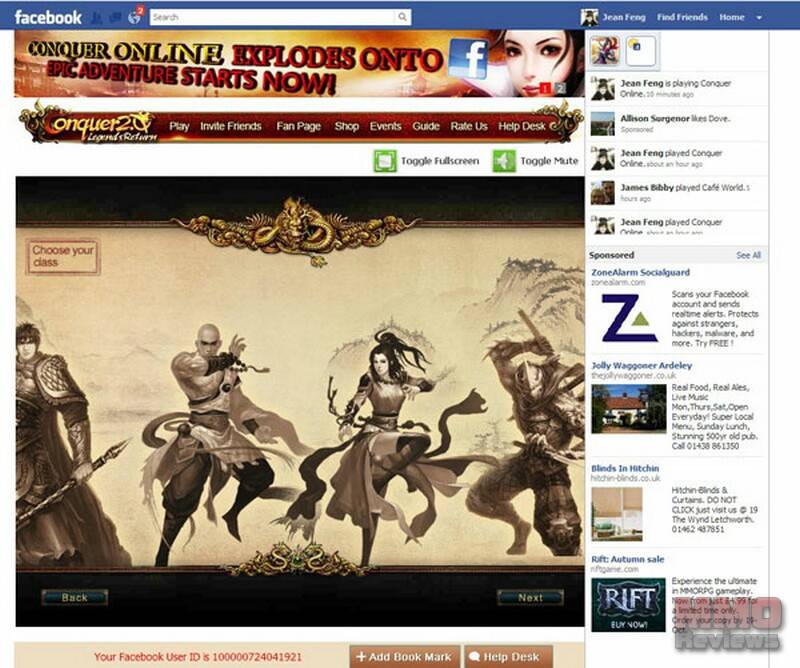Click the Facebook User ID text
The width and height of the screenshot is (800, 668).
198,657
